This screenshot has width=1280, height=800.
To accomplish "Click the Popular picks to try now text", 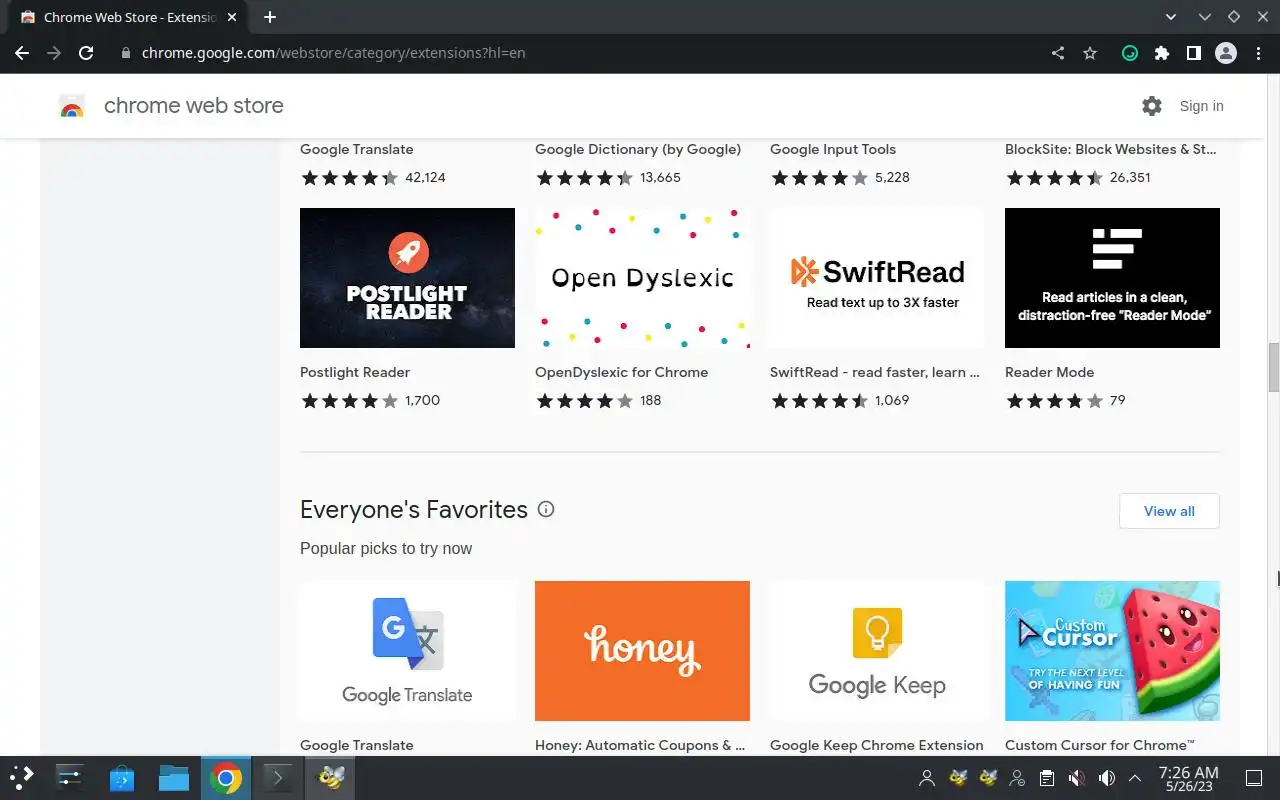I will point(386,548).
